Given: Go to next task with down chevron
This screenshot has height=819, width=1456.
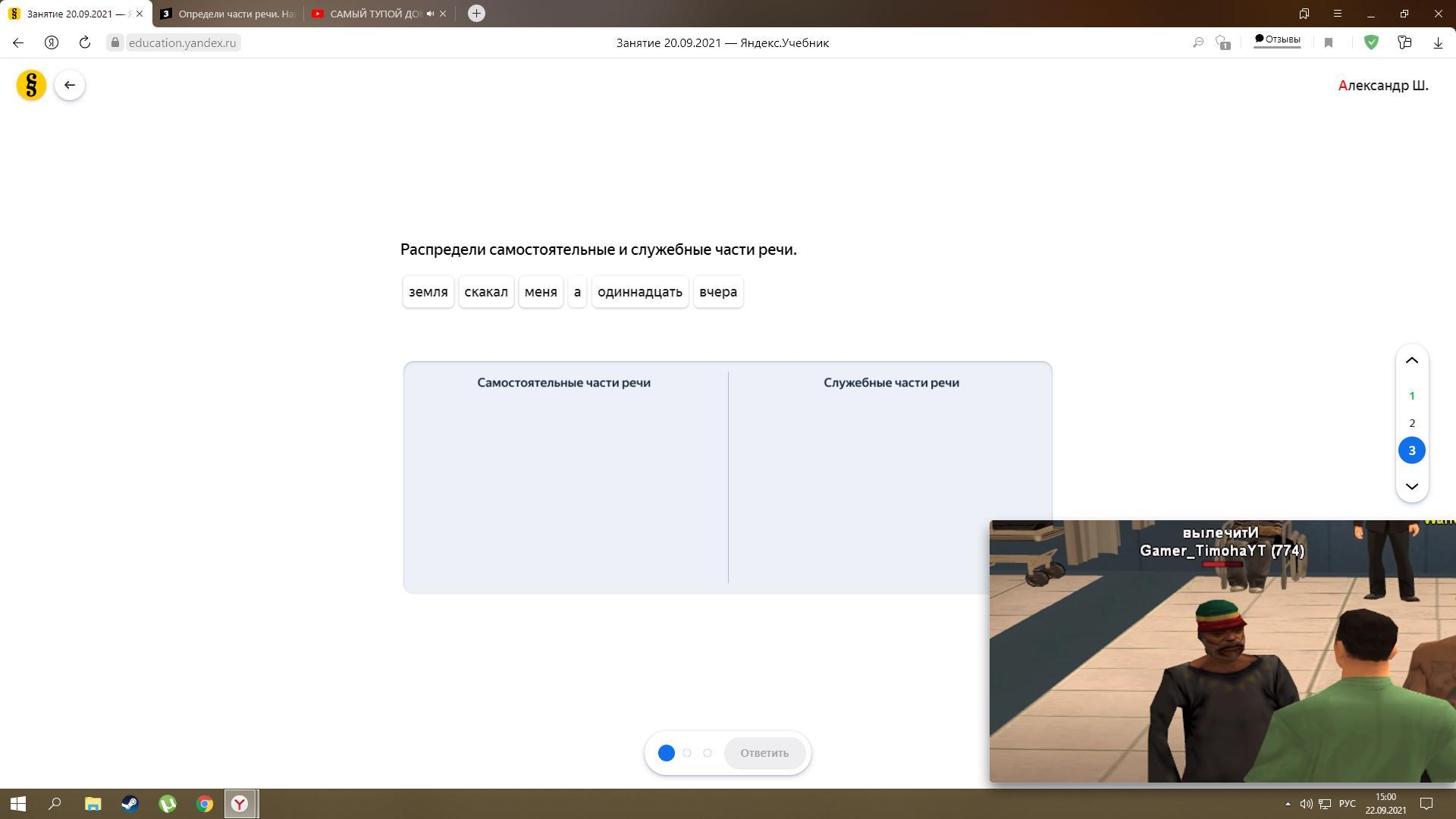Looking at the screenshot, I should click(1412, 486).
